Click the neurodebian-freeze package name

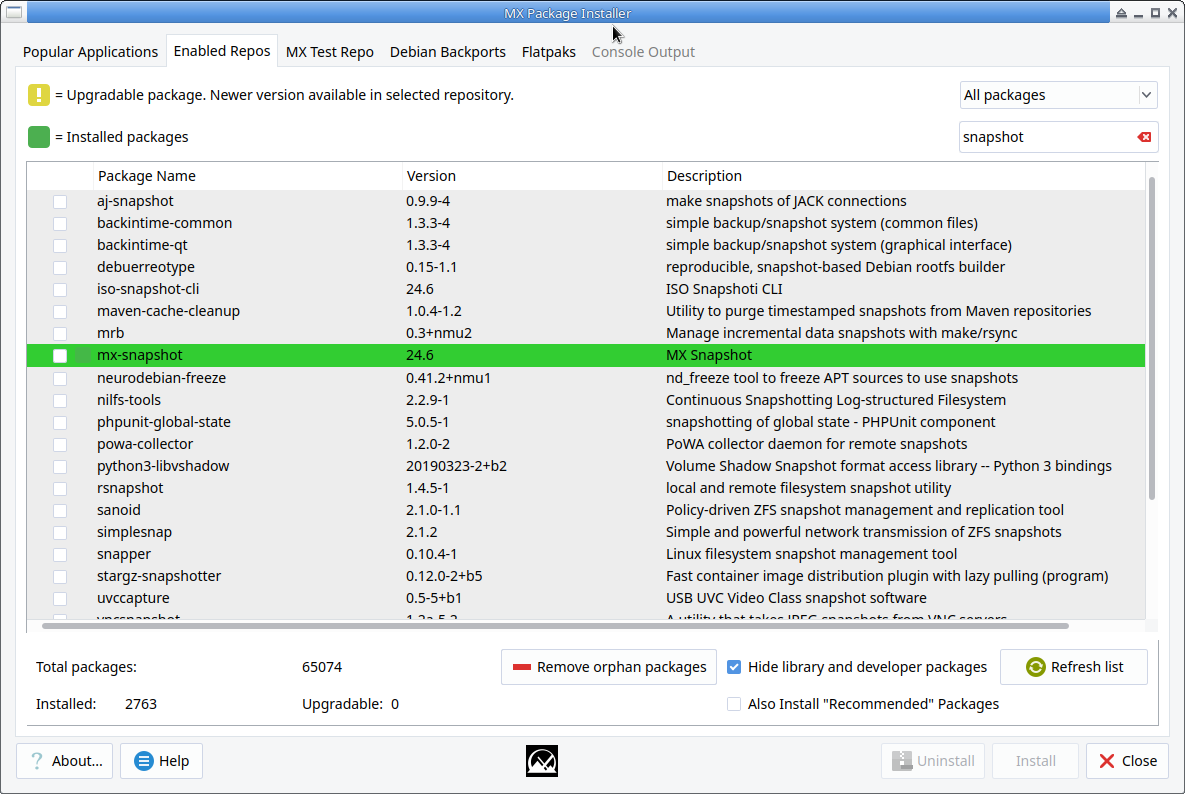[162, 378]
